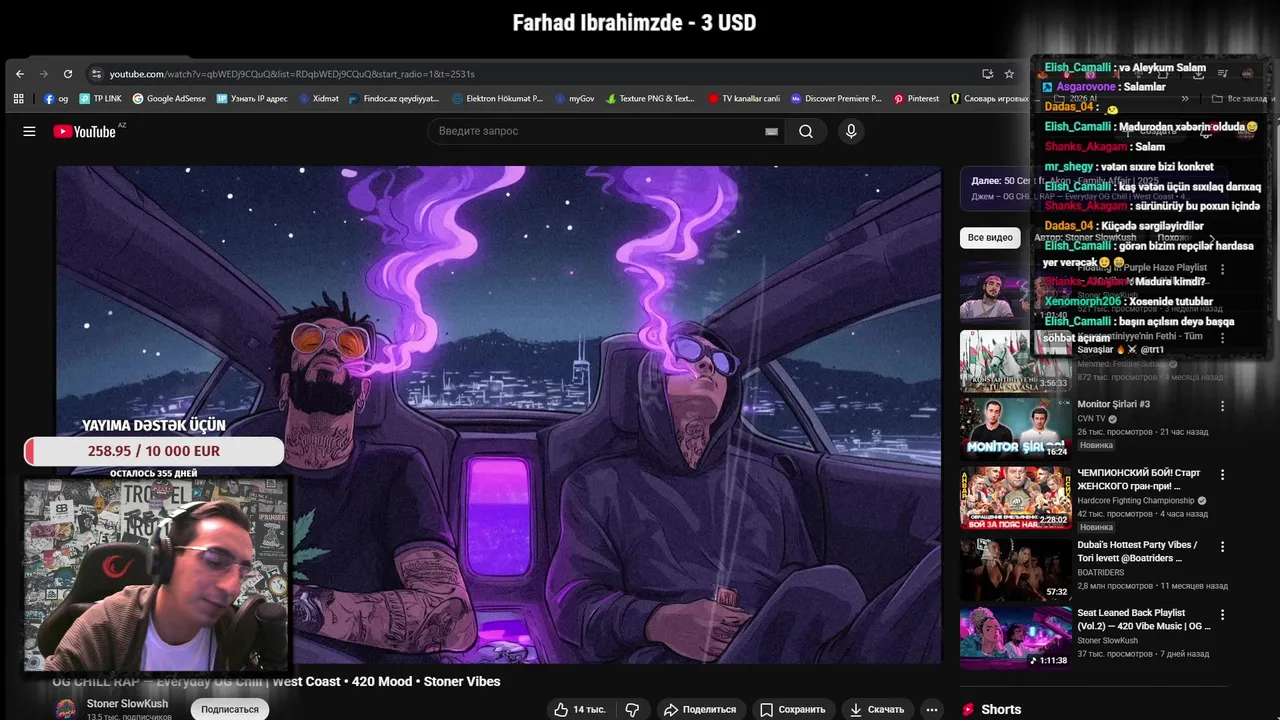
Task: Open the Monitor Şirləri #3 title link
Action: pyautogui.click(x=1114, y=404)
